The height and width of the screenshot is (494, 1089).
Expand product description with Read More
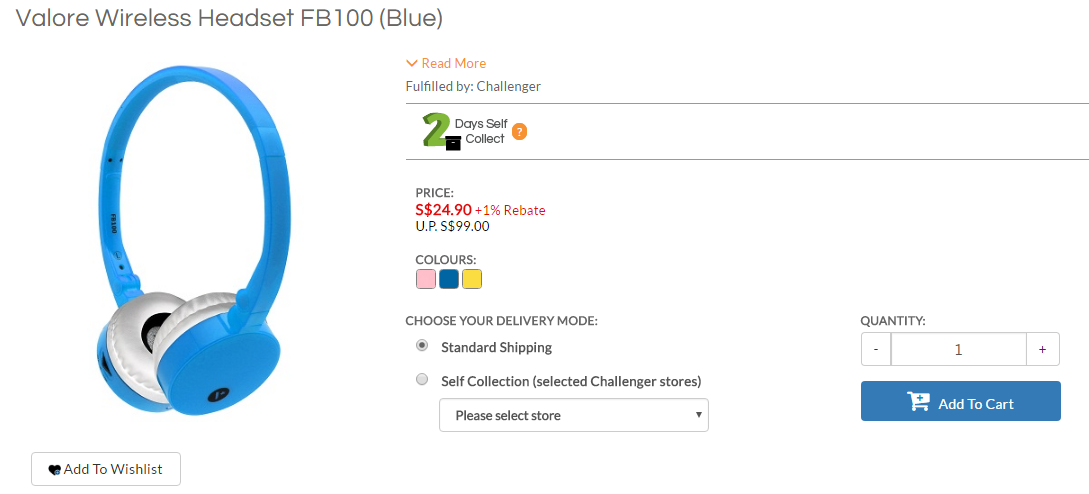[x=453, y=63]
